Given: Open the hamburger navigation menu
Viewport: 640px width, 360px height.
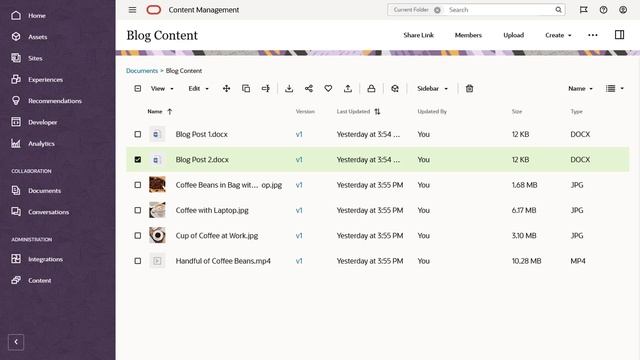Looking at the screenshot, I should (x=132, y=10).
